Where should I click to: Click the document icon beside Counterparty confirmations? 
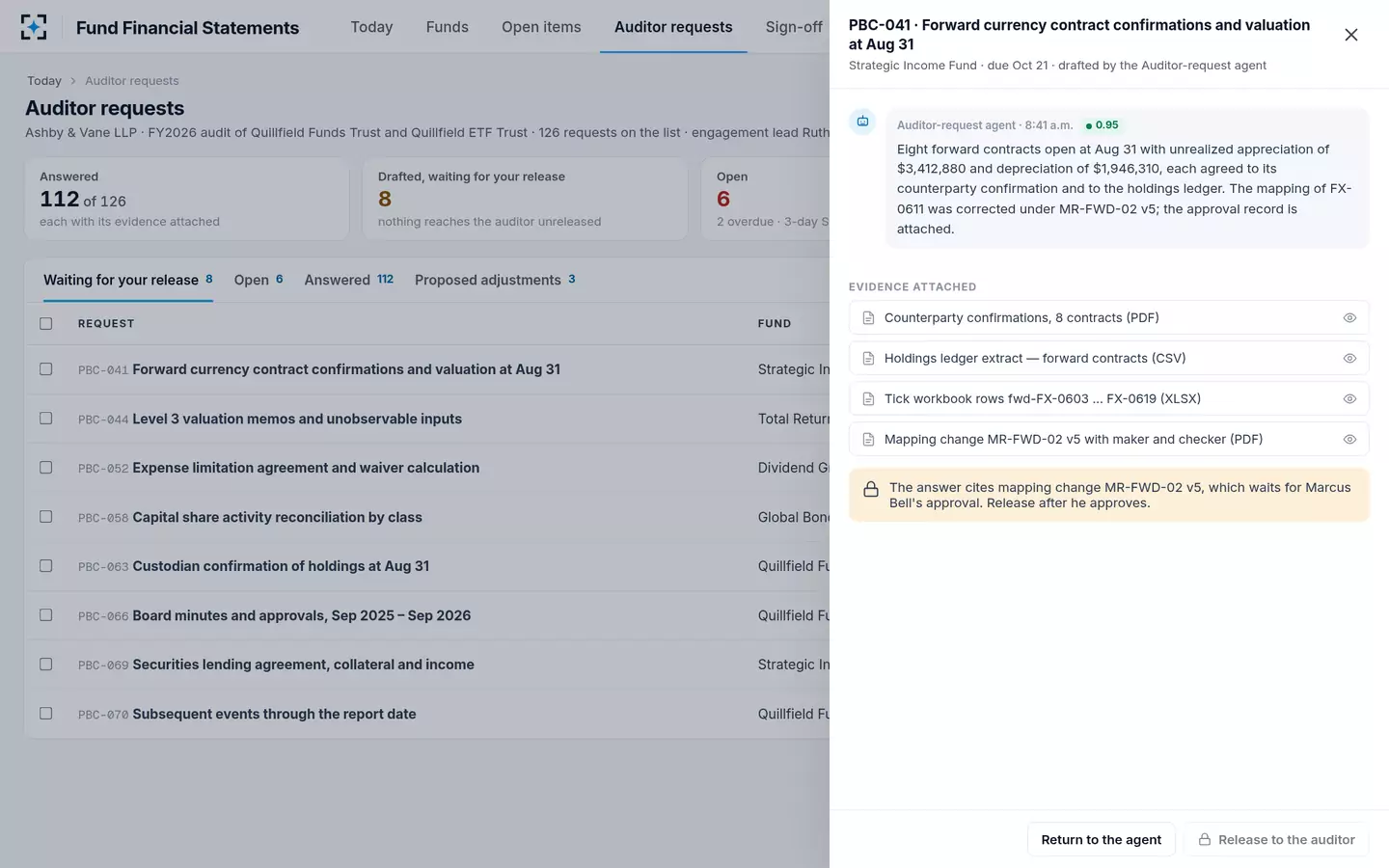click(x=868, y=317)
